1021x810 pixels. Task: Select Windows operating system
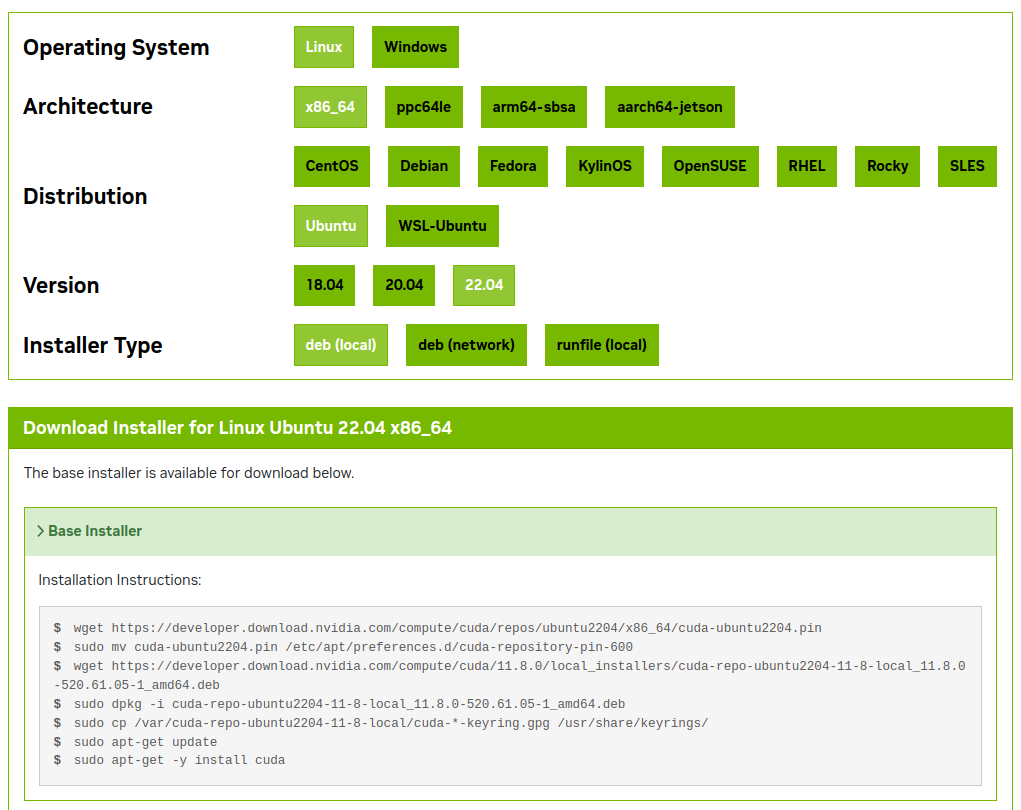click(415, 47)
